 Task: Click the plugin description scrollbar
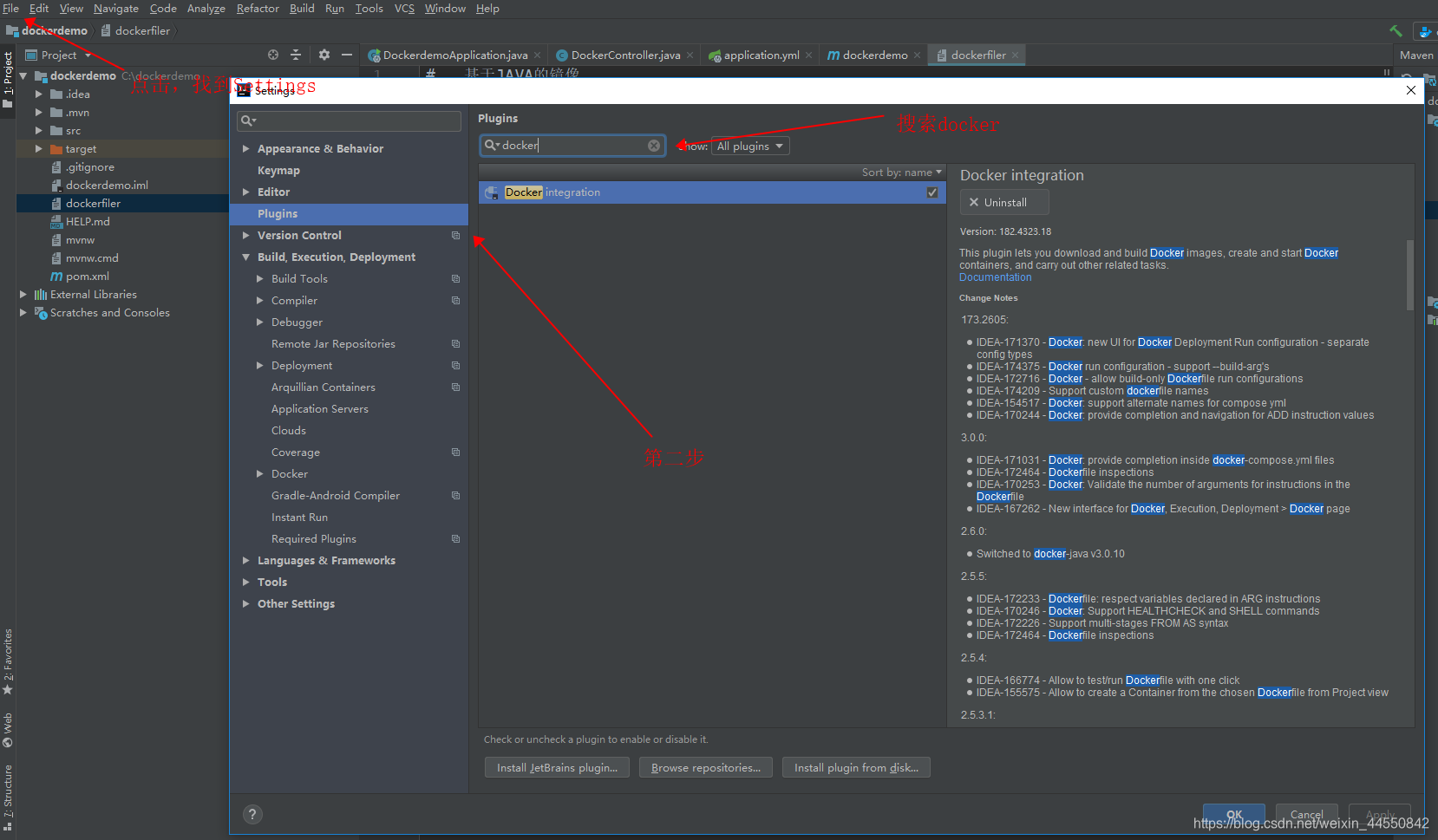pyautogui.click(x=1410, y=275)
